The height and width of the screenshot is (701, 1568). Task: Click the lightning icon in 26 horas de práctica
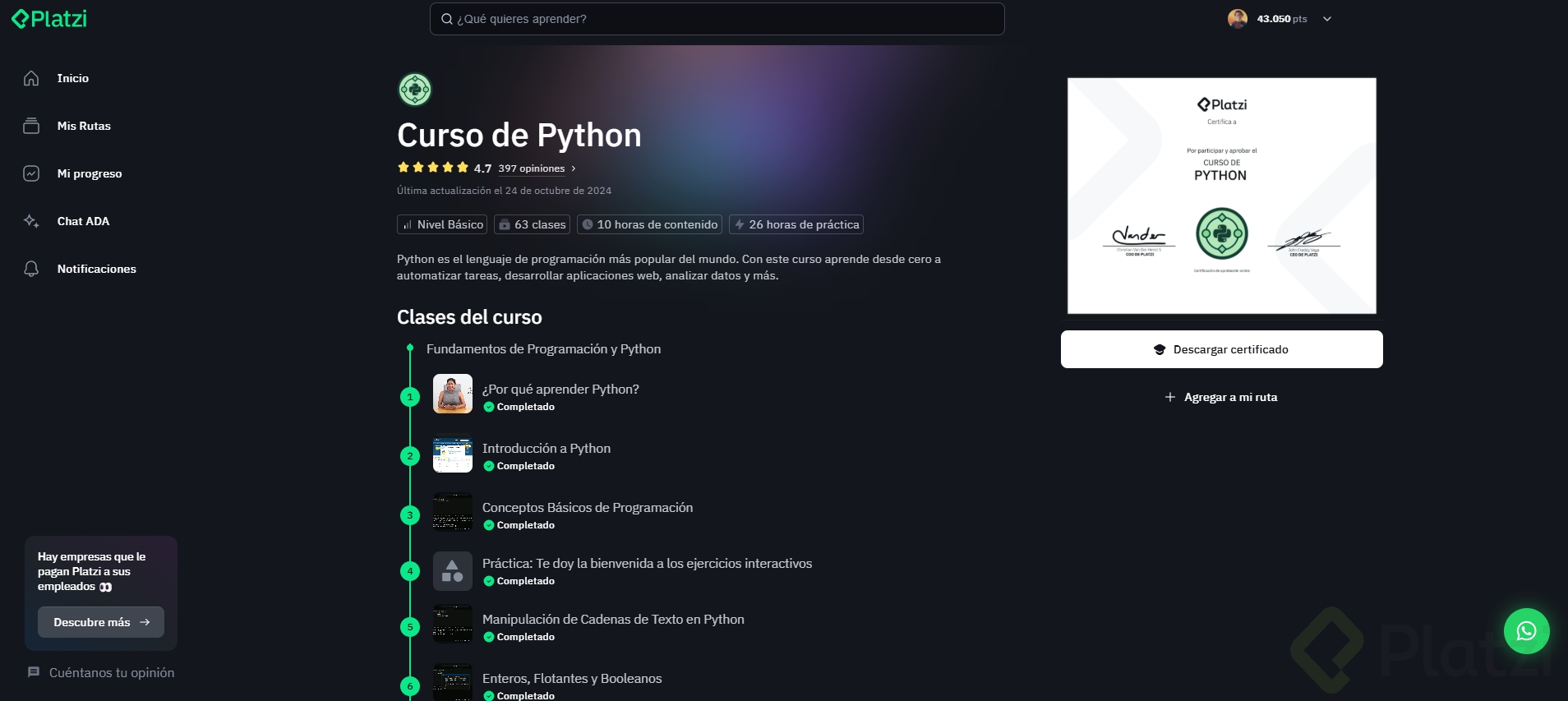click(x=740, y=224)
